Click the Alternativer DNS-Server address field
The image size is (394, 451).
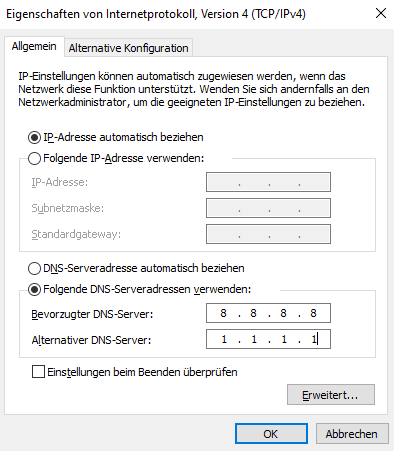(x=268, y=339)
